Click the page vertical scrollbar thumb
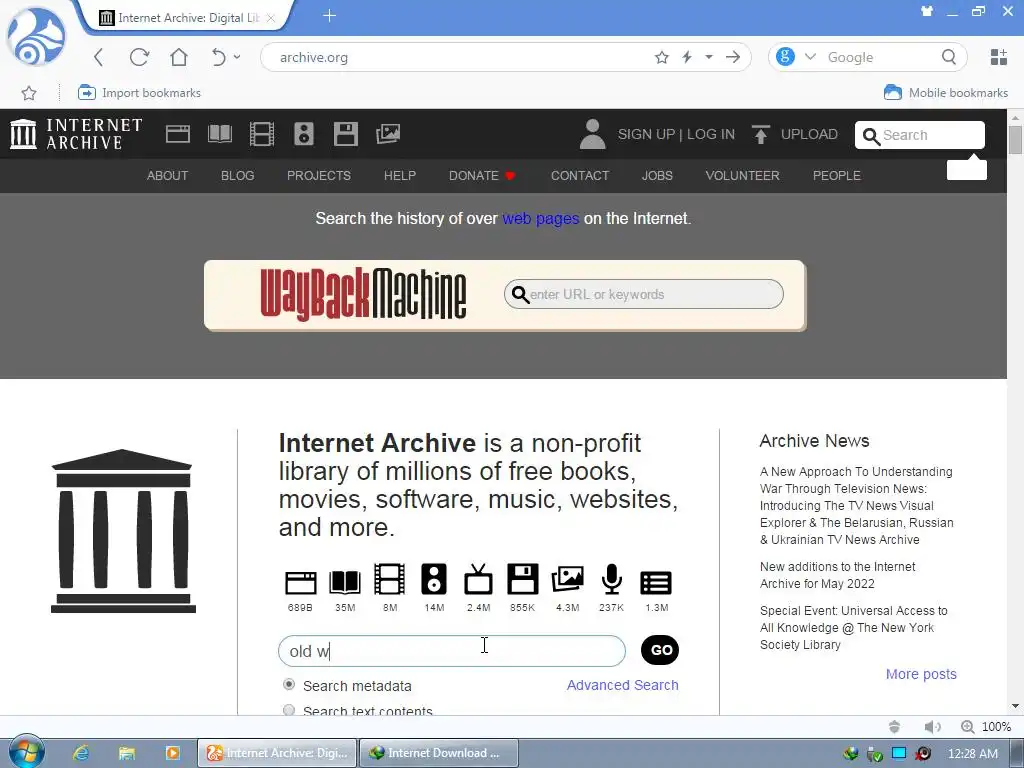Viewport: 1024px width, 768px height. coord(1015,140)
